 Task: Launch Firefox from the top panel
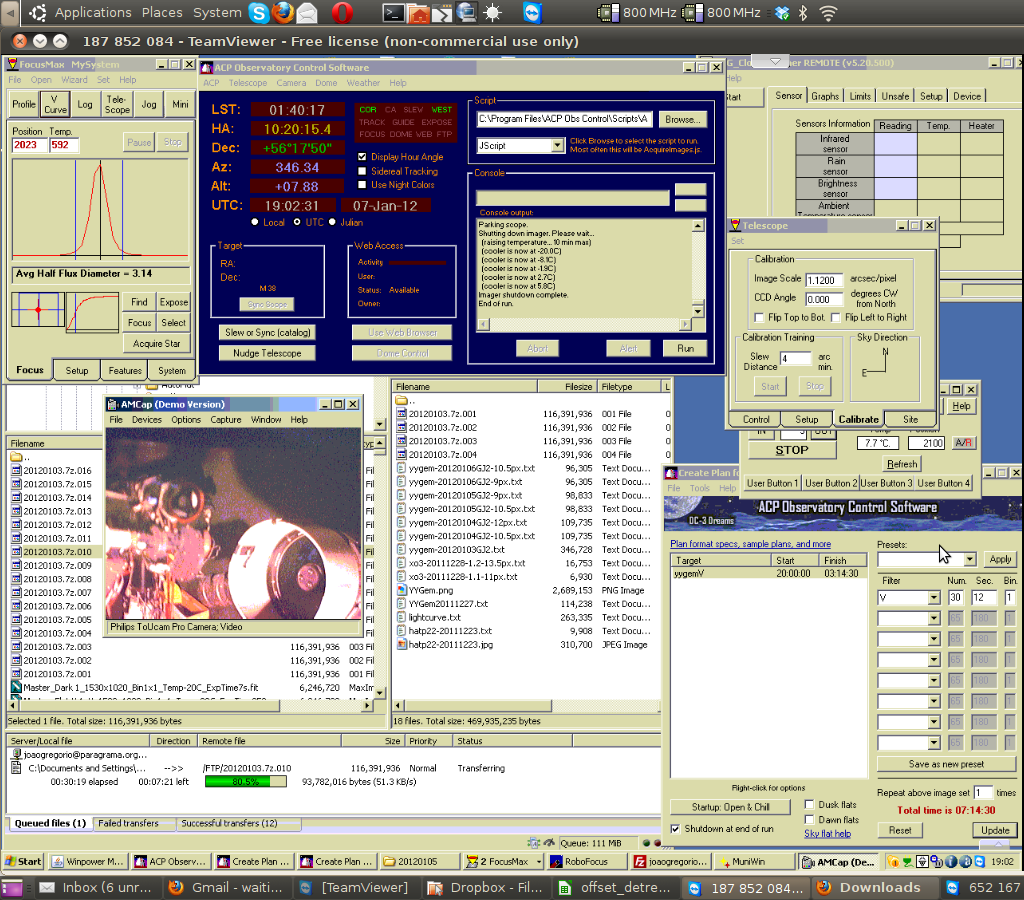[x=283, y=13]
